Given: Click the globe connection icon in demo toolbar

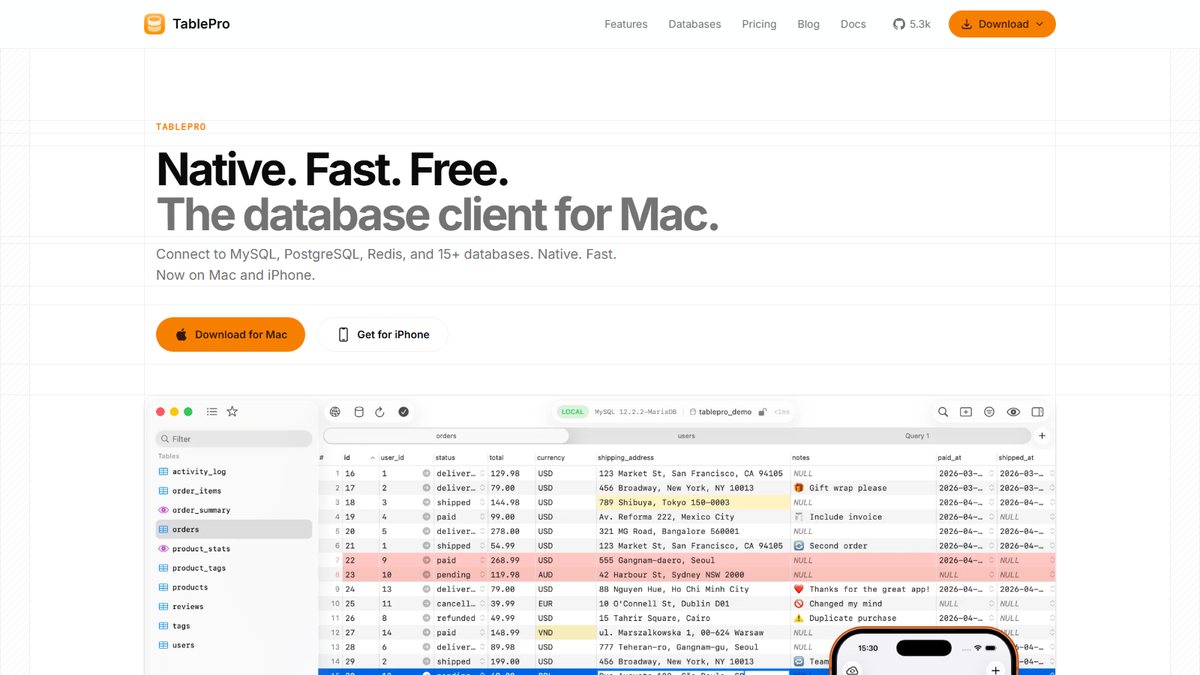Looking at the screenshot, I should [x=335, y=411].
